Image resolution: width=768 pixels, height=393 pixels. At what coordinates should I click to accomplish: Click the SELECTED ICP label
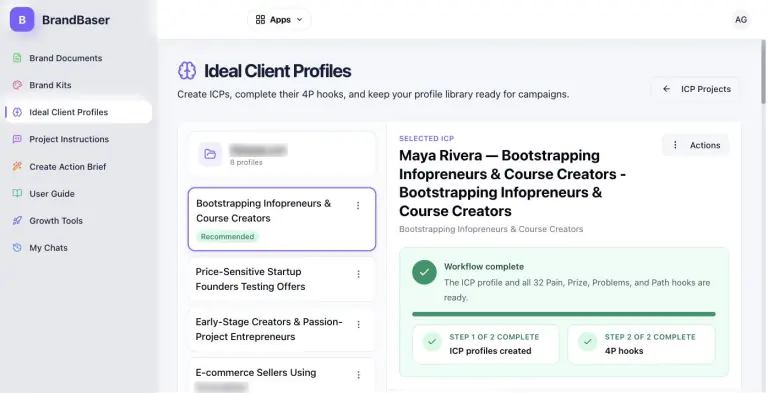click(x=427, y=139)
